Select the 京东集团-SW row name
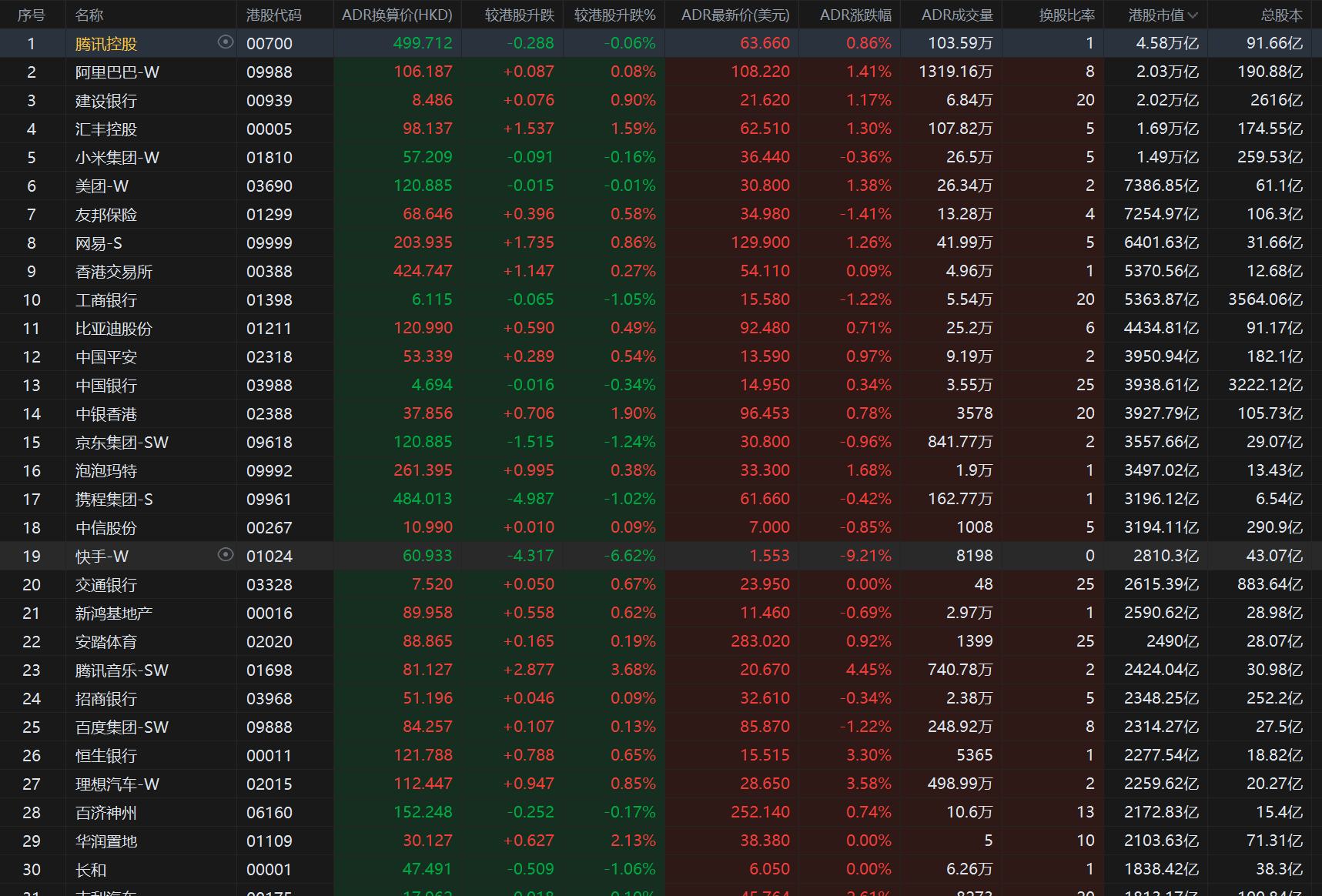The height and width of the screenshot is (896, 1322). click(x=122, y=443)
